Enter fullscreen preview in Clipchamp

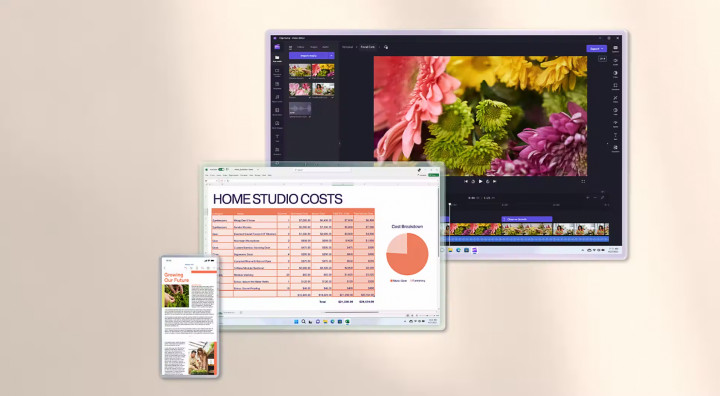(x=583, y=181)
